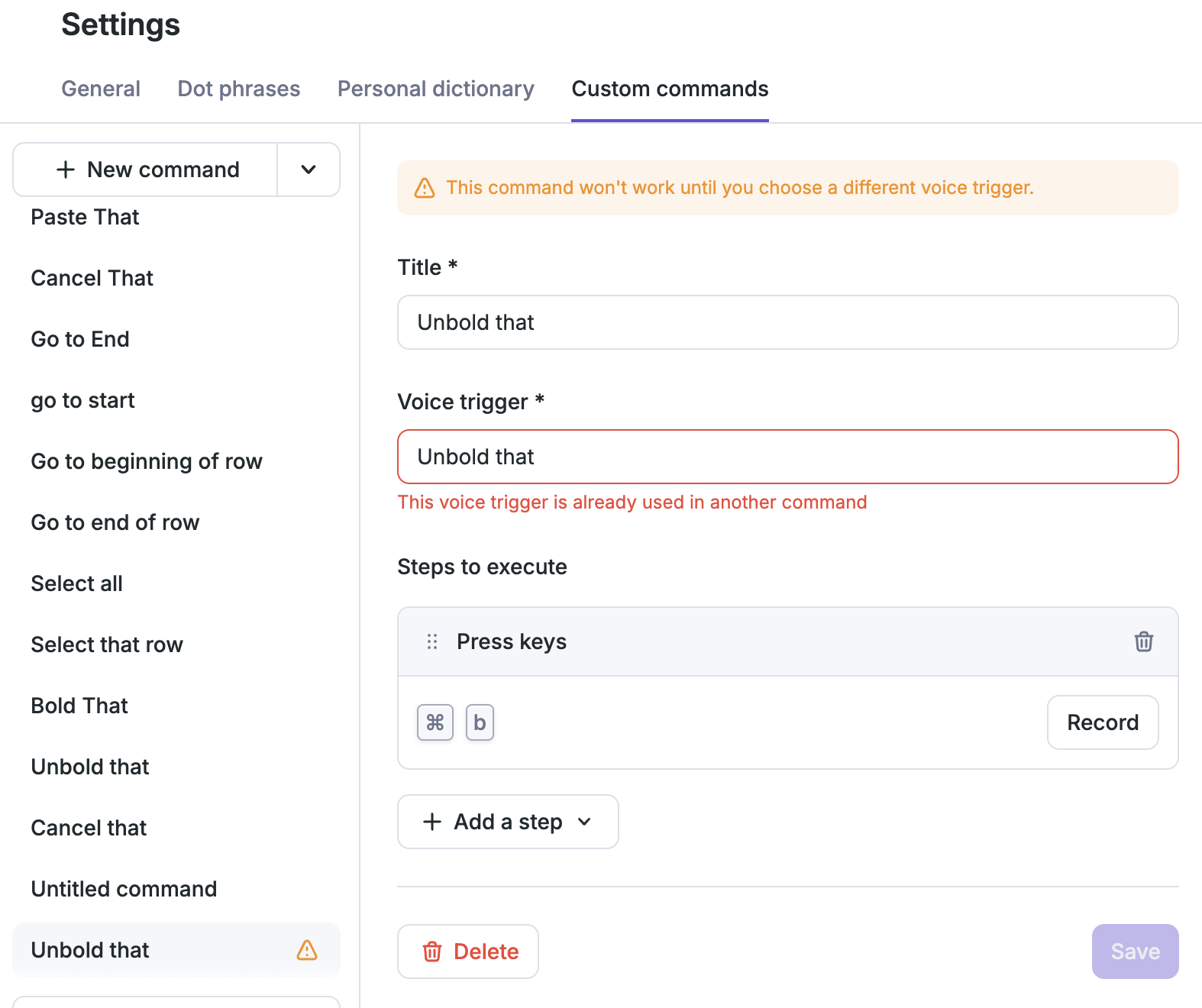
Task: Select Go to beginning of row command
Action: pyautogui.click(x=147, y=461)
